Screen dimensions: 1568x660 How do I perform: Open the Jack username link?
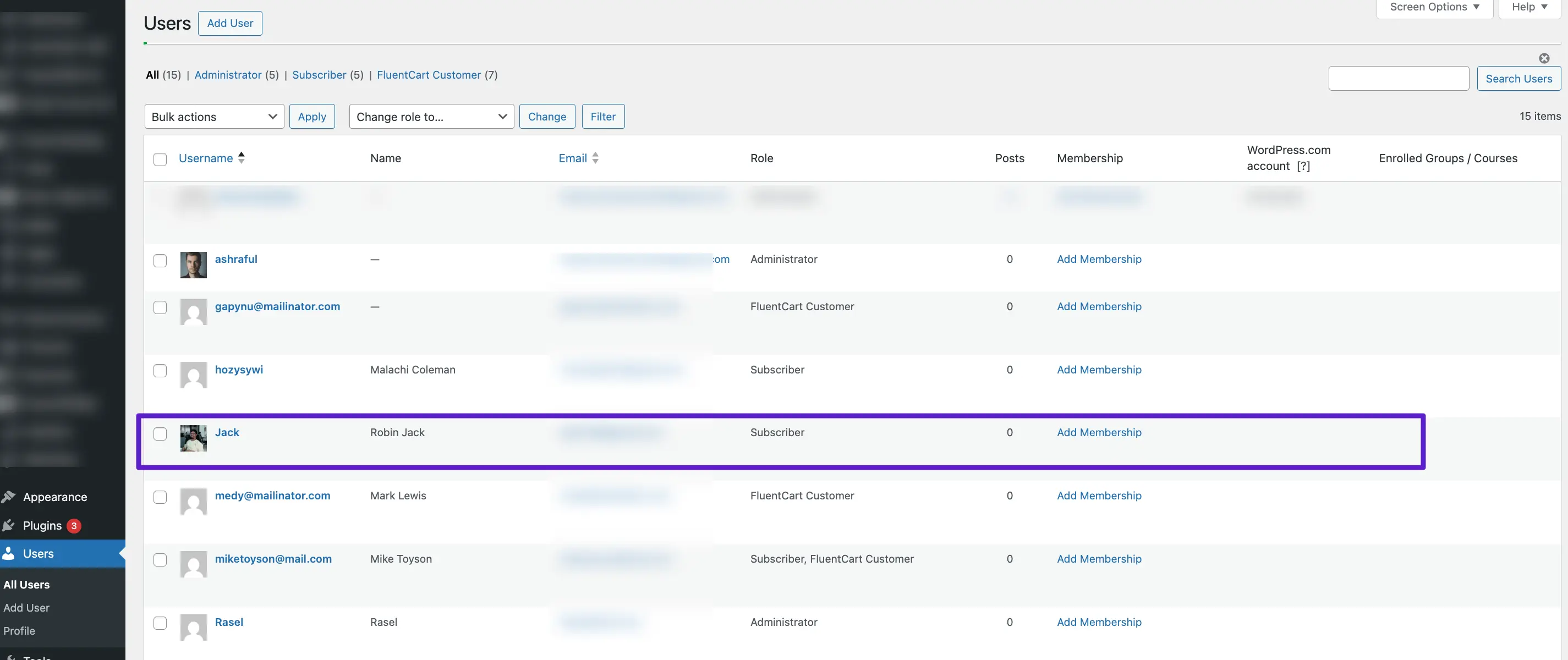click(x=227, y=432)
